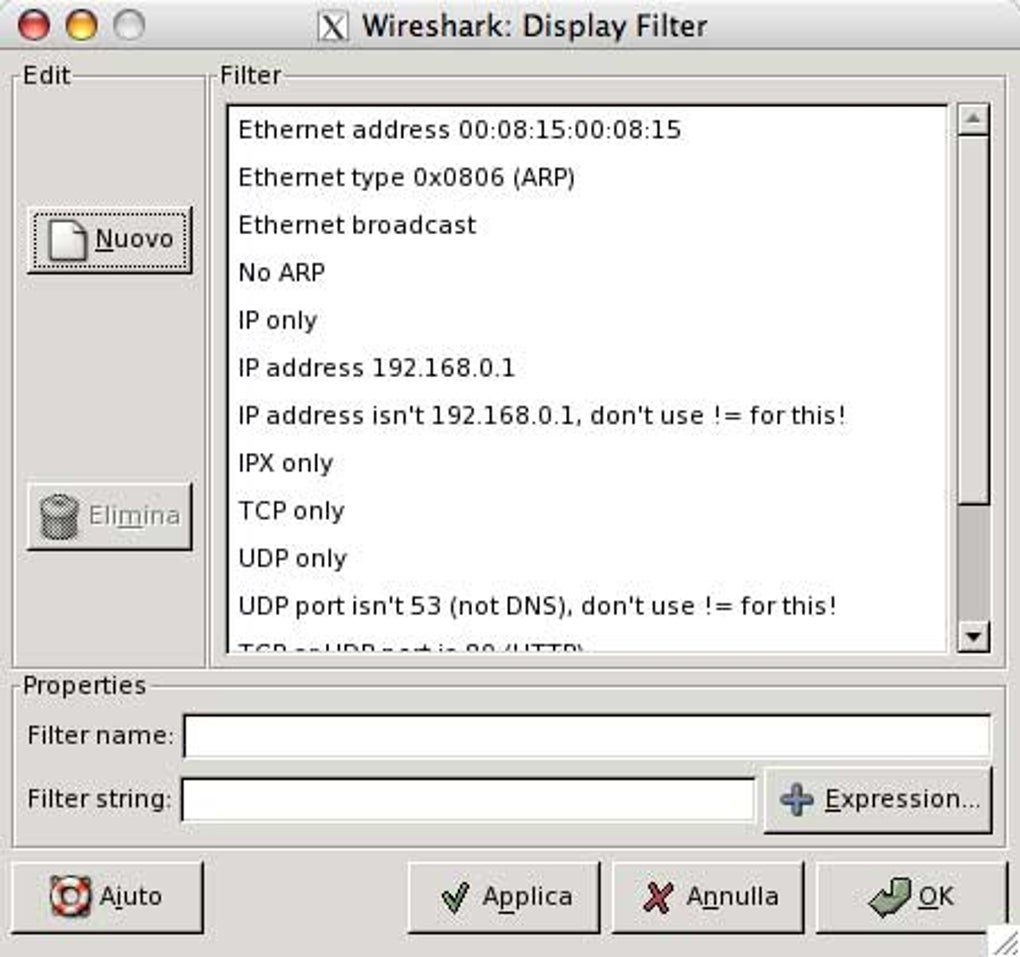Image resolution: width=1020 pixels, height=957 pixels.
Task: Select the 'IP only' filter
Action: (x=587, y=320)
